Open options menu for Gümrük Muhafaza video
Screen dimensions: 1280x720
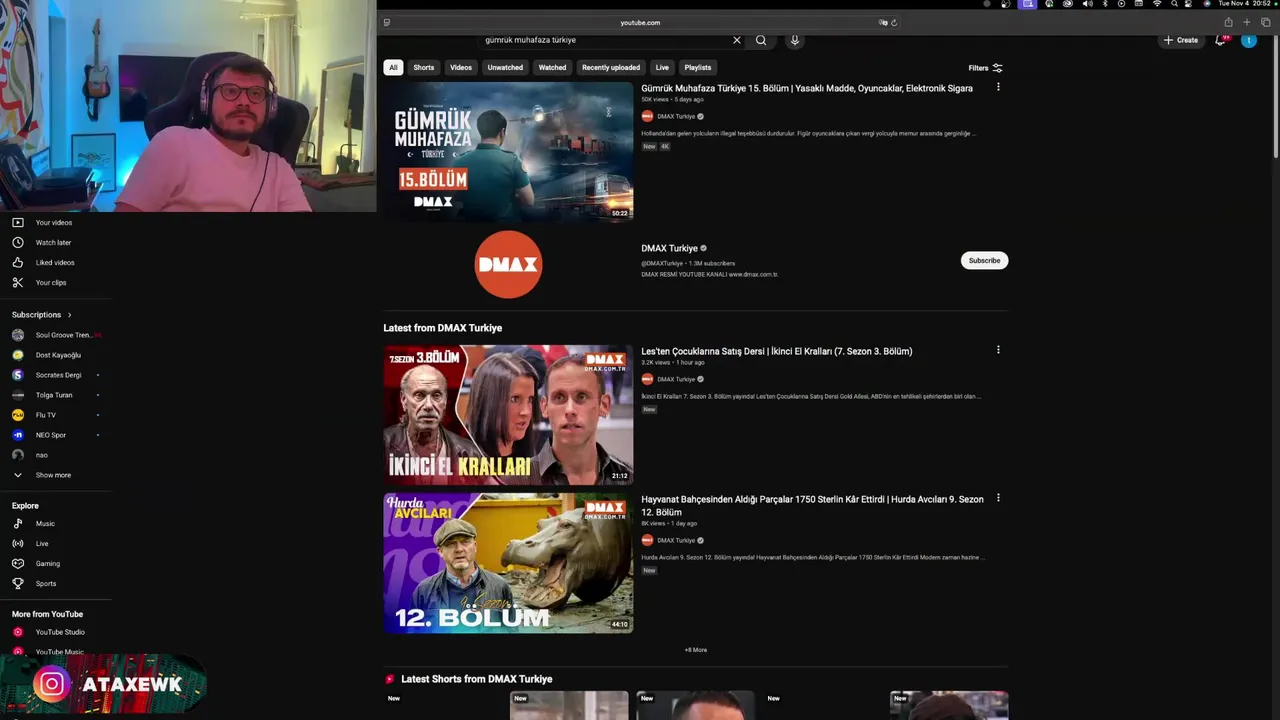[998, 87]
